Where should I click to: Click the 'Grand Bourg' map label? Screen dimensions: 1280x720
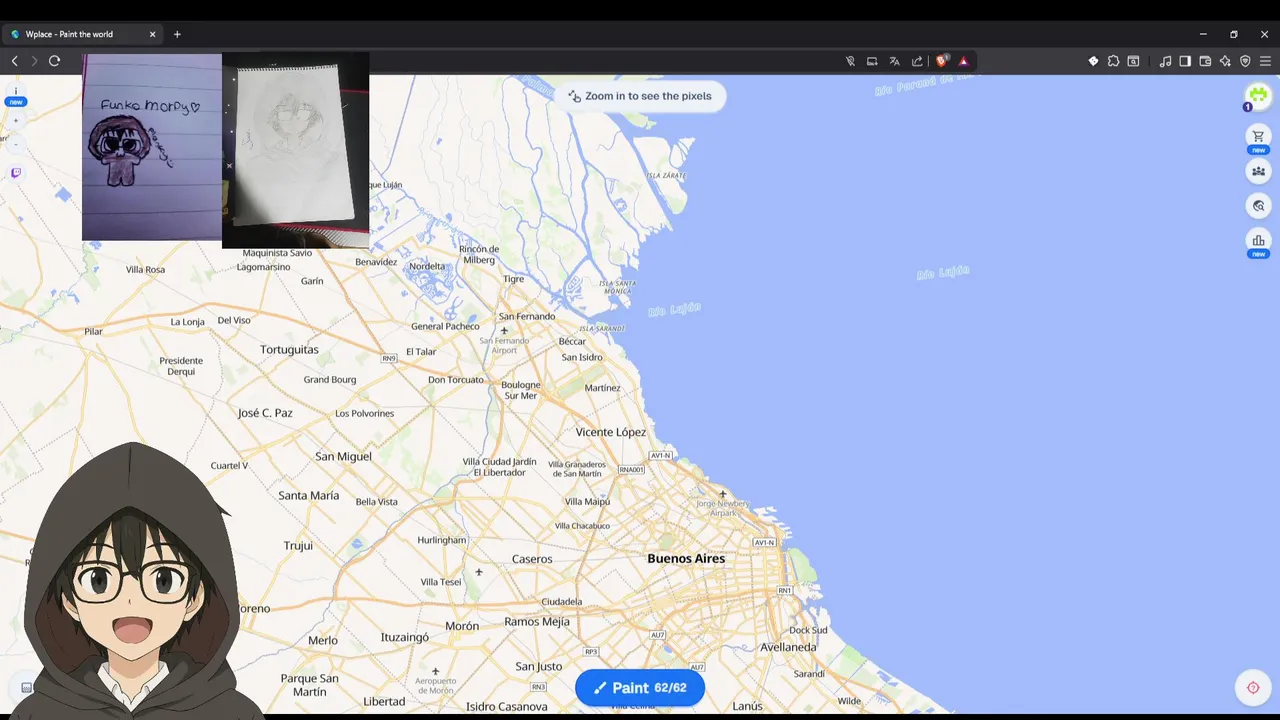pyautogui.click(x=330, y=380)
